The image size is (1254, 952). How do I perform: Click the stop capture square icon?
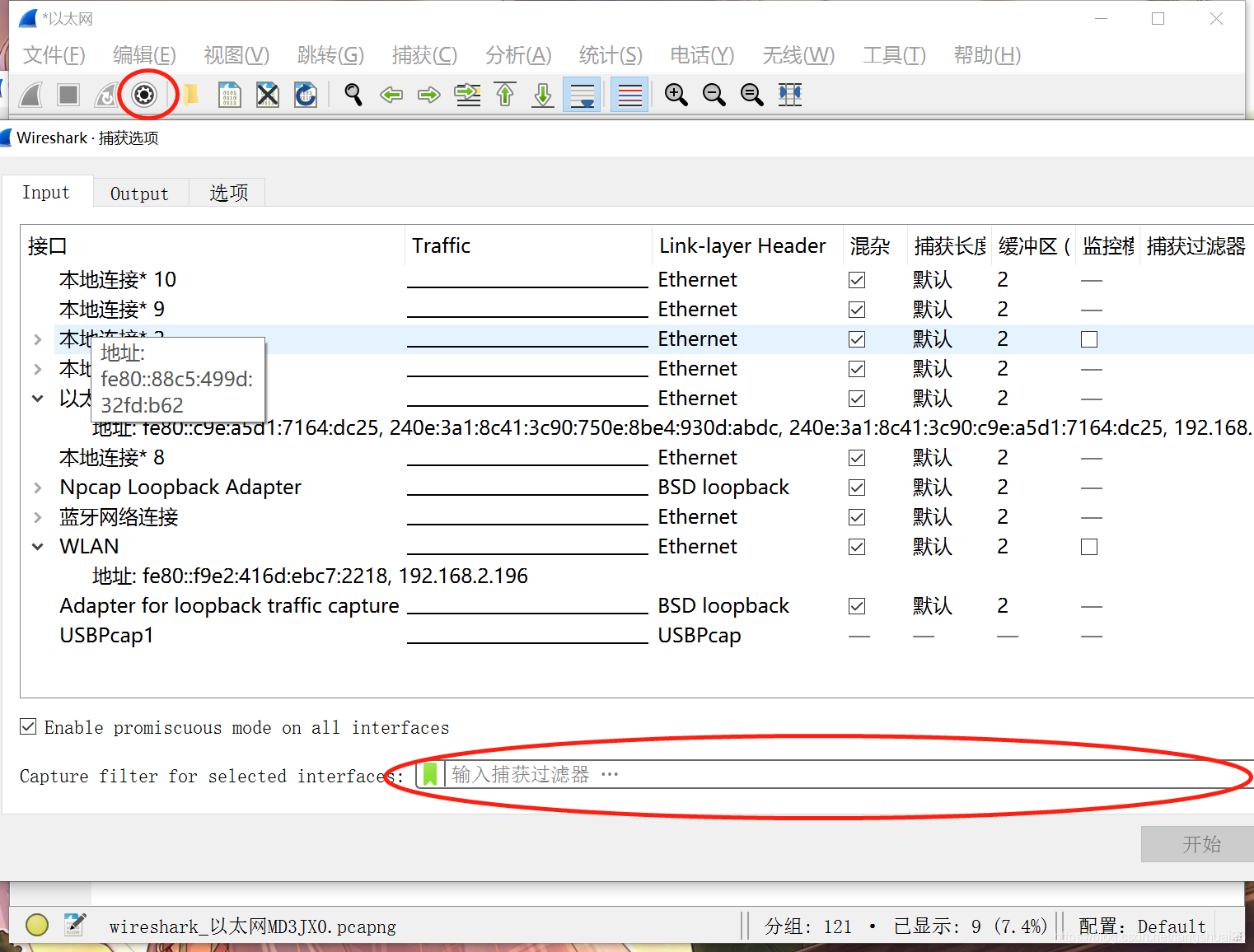68,95
